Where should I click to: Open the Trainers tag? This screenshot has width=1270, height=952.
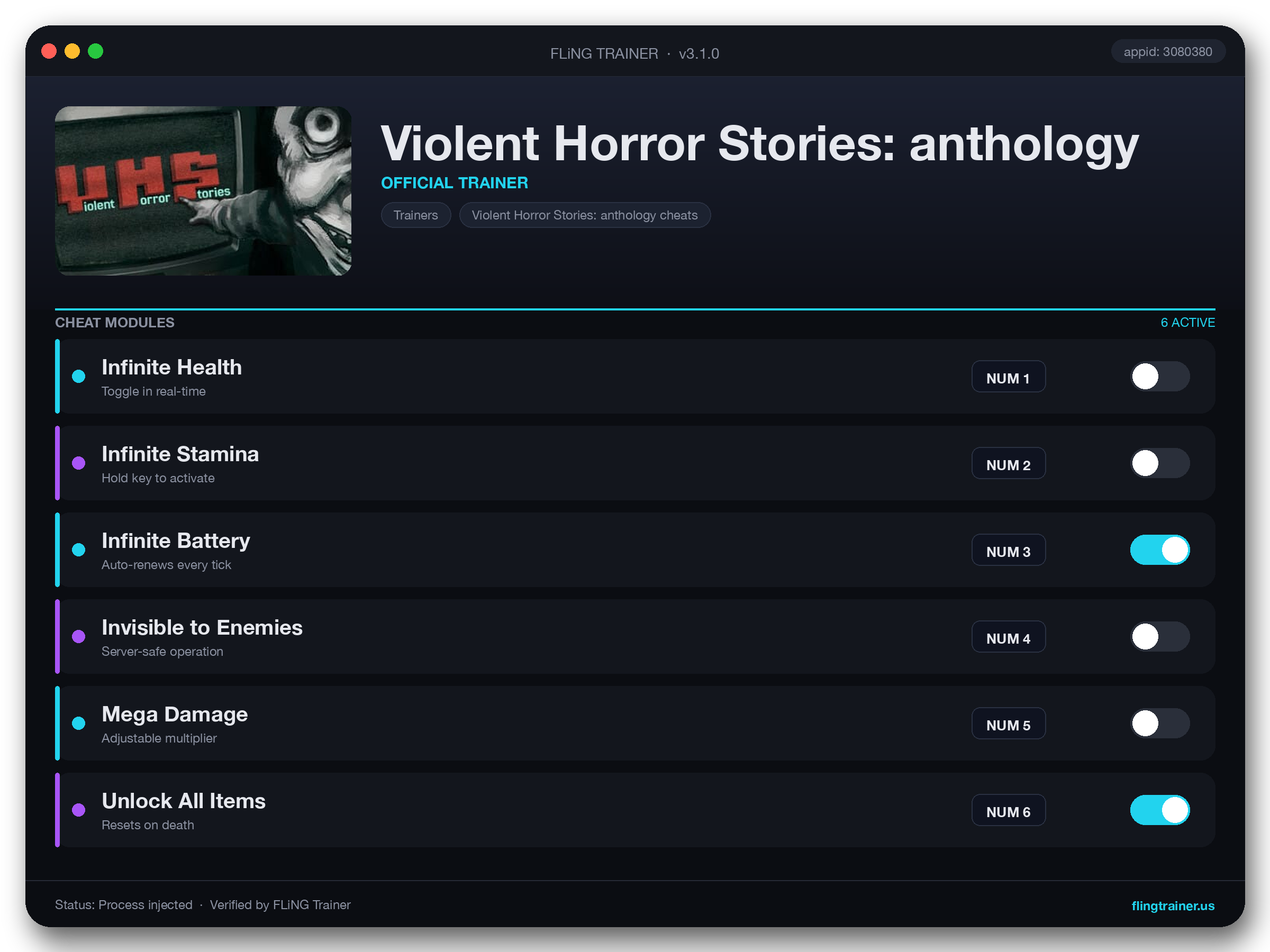pyautogui.click(x=416, y=215)
